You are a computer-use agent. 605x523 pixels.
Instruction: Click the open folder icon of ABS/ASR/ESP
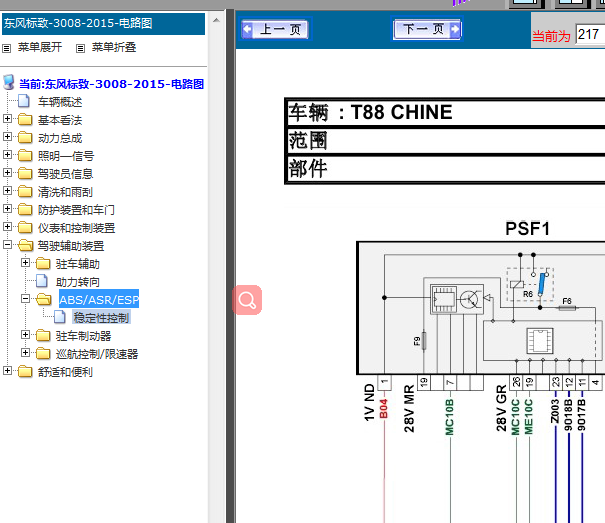[x=44, y=299]
